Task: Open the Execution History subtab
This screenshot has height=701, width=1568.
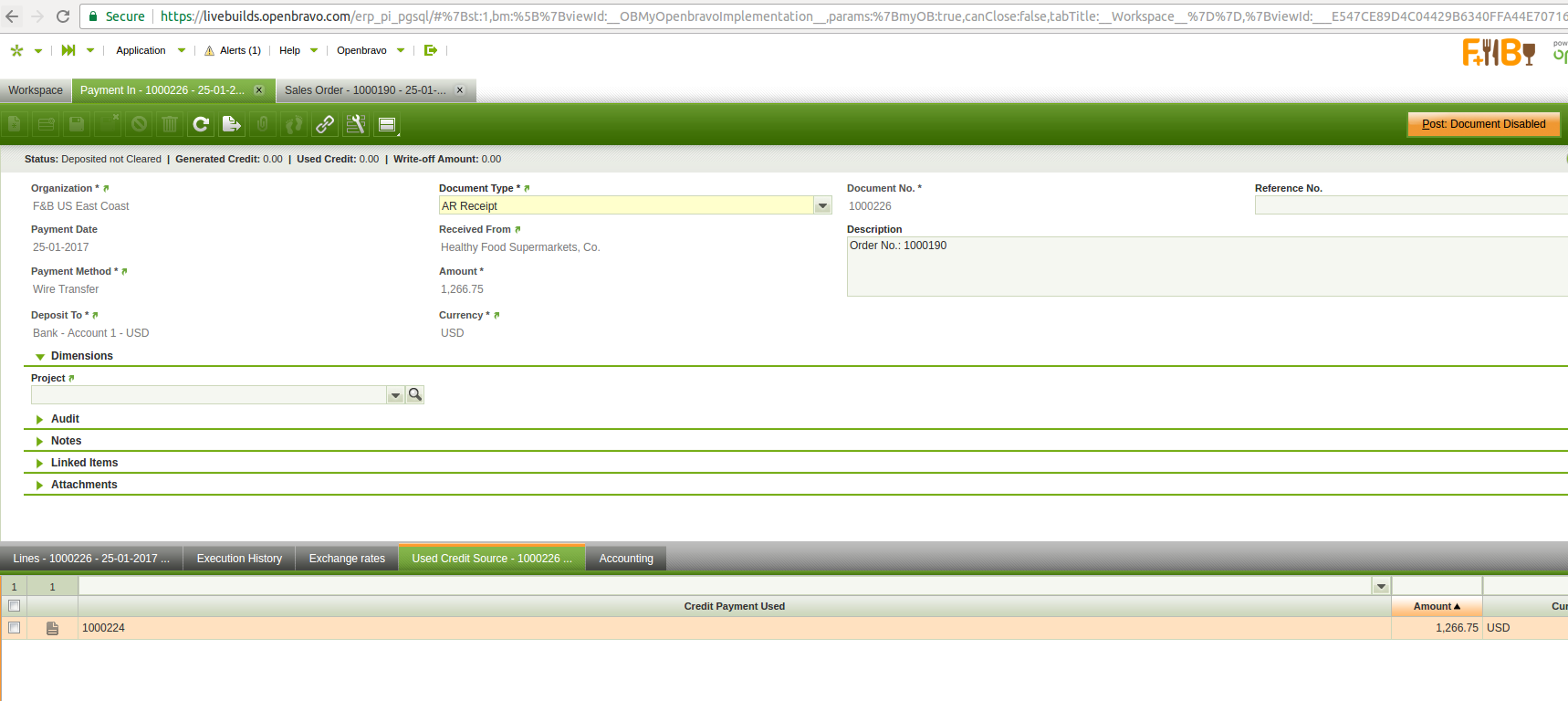Action: pyautogui.click(x=239, y=559)
